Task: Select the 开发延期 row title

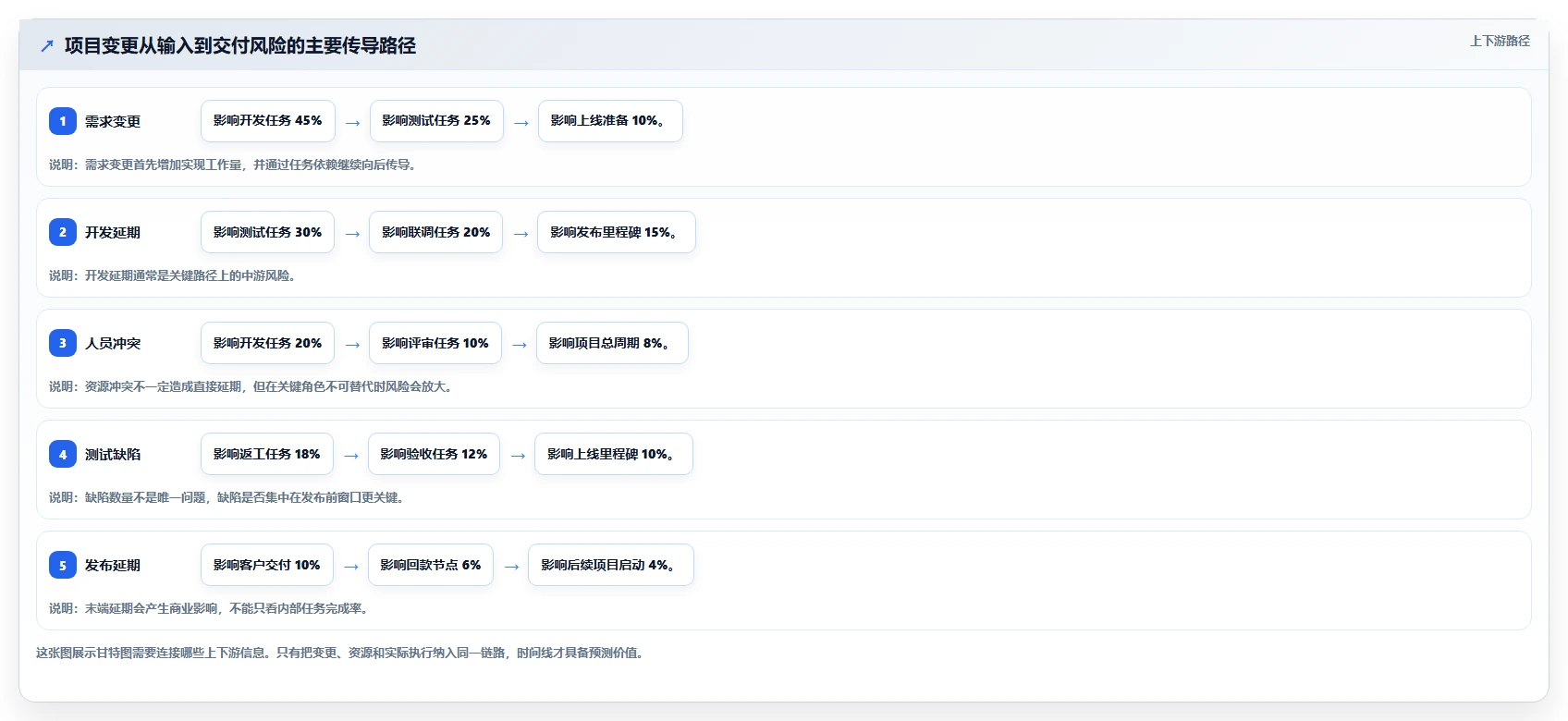Action: [x=113, y=232]
